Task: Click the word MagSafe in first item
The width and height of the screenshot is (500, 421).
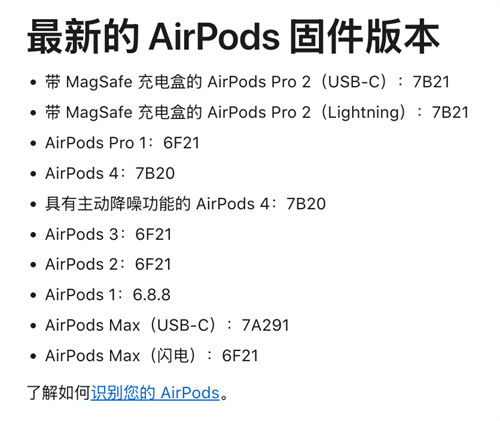Action: coord(99,82)
